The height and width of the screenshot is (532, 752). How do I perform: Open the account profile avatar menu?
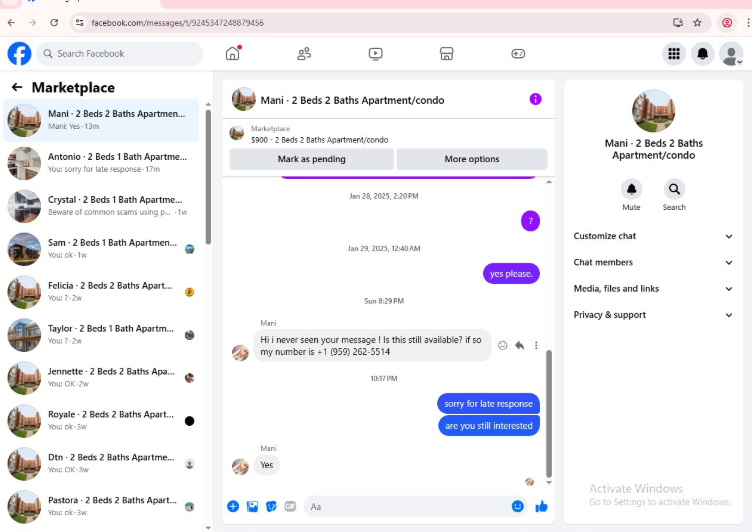coord(731,54)
